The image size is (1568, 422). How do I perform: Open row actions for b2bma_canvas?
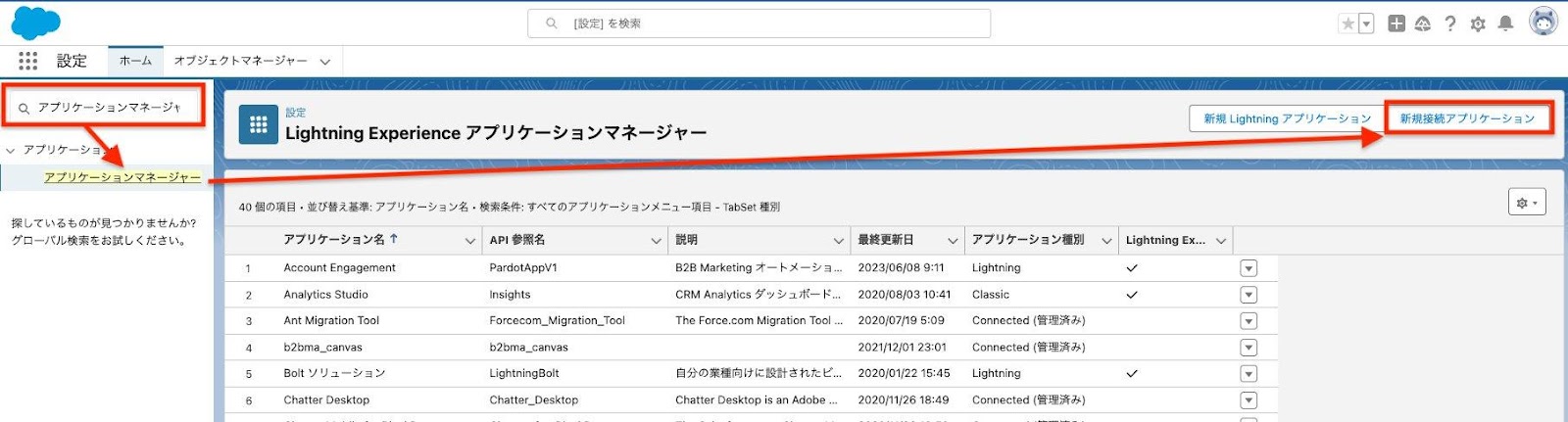tap(1249, 348)
